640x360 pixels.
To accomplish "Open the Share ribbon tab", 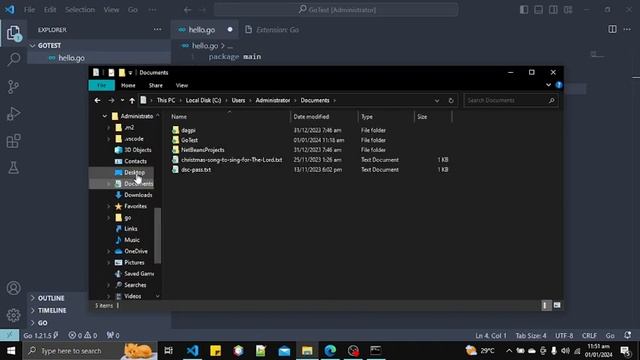I will (156, 85).
